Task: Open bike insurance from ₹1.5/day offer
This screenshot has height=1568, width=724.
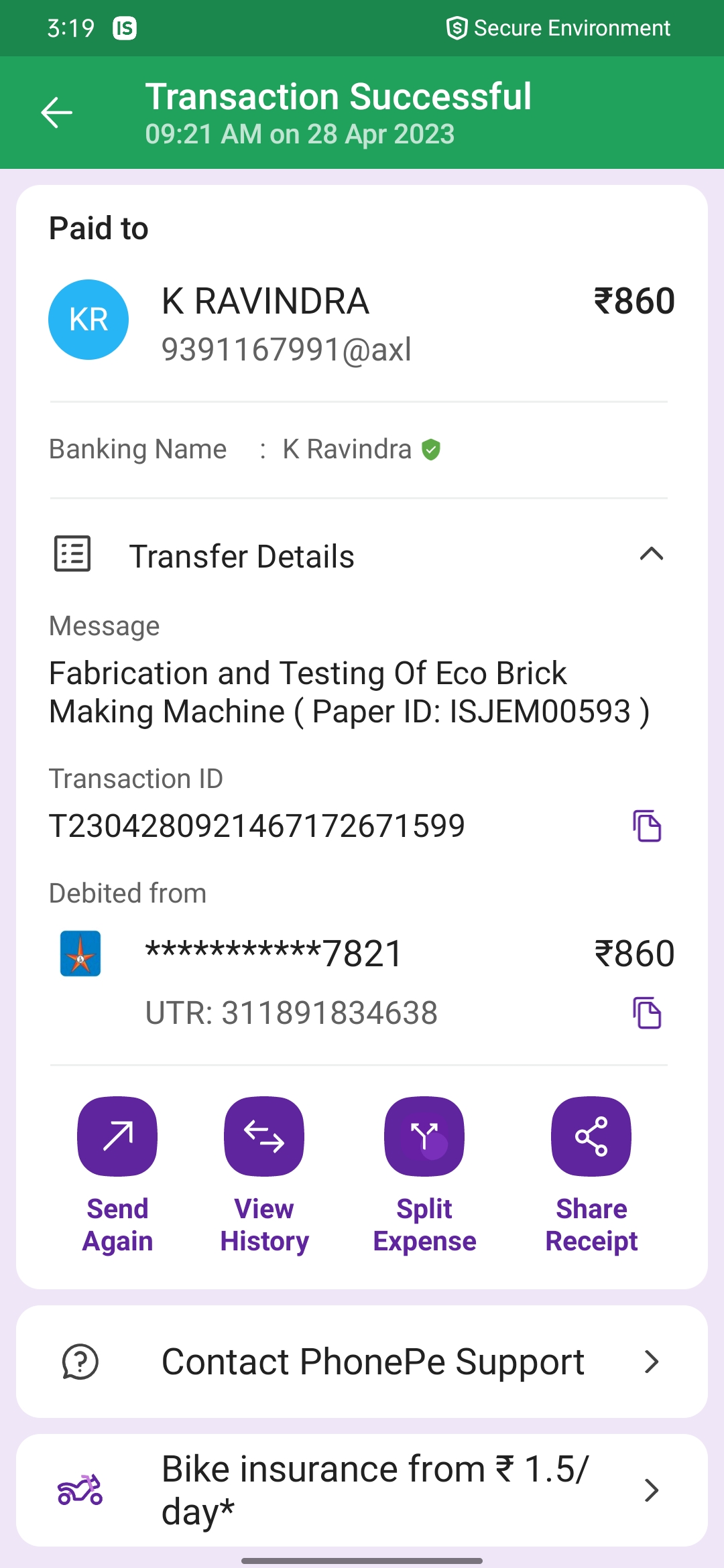Action: 375,1490
